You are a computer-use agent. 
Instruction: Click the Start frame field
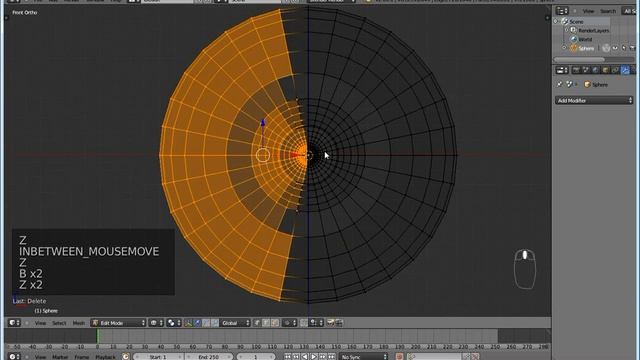click(159, 357)
